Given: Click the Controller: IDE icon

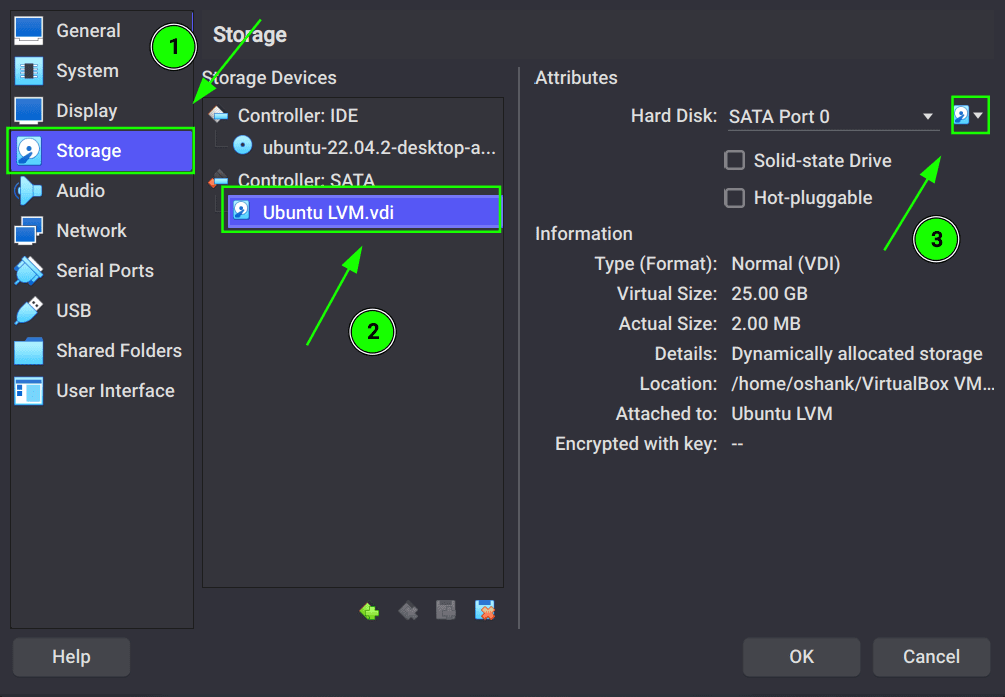Looking at the screenshot, I should coord(218,116).
